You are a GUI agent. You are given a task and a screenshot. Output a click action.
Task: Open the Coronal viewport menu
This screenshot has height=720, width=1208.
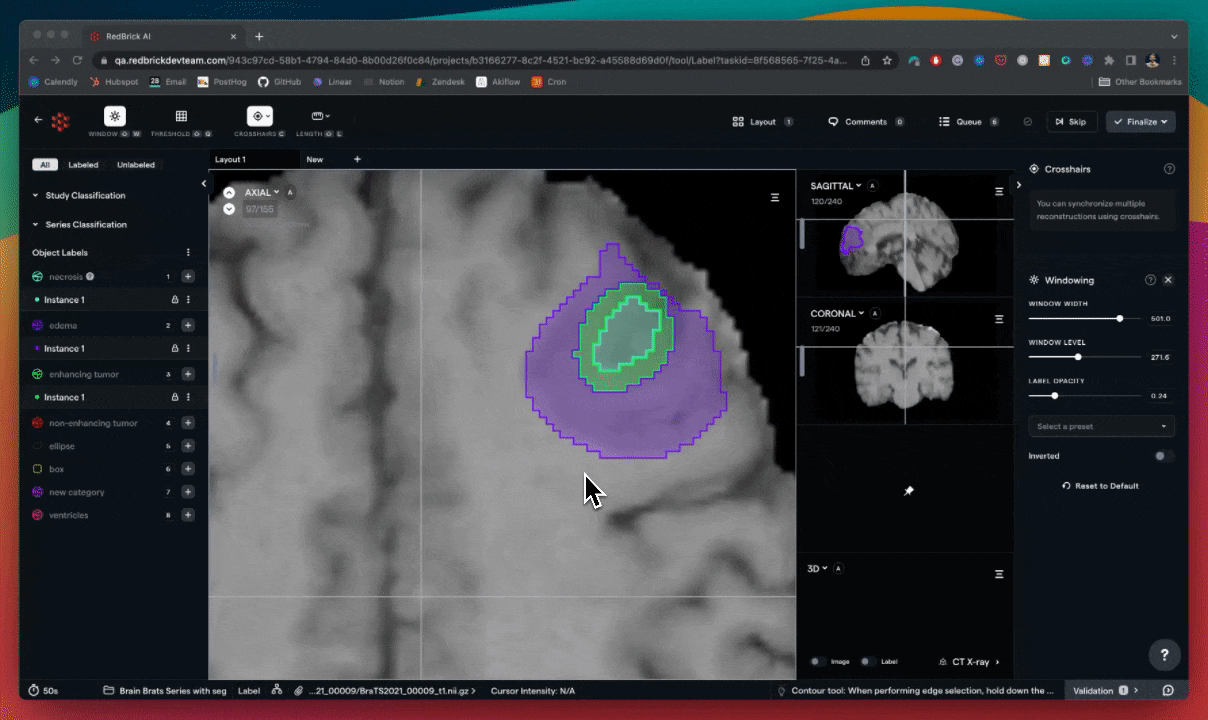tap(998, 319)
